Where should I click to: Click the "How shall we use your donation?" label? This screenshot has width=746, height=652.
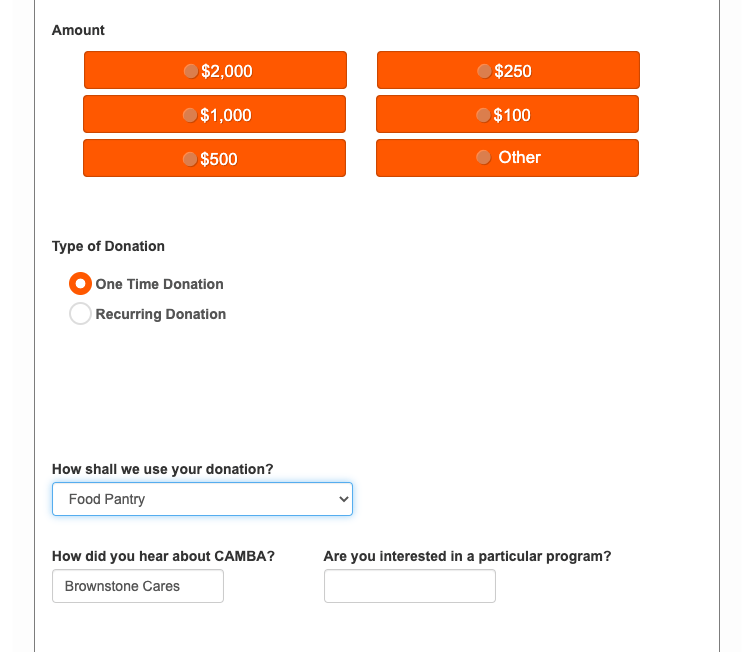pyautogui.click(x=163, y=469)
